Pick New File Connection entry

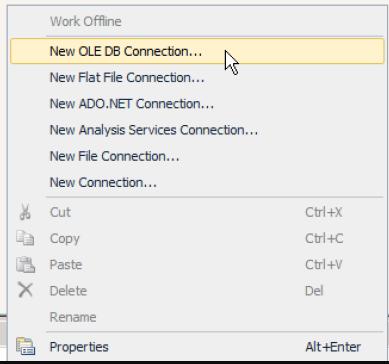point(197,156)
